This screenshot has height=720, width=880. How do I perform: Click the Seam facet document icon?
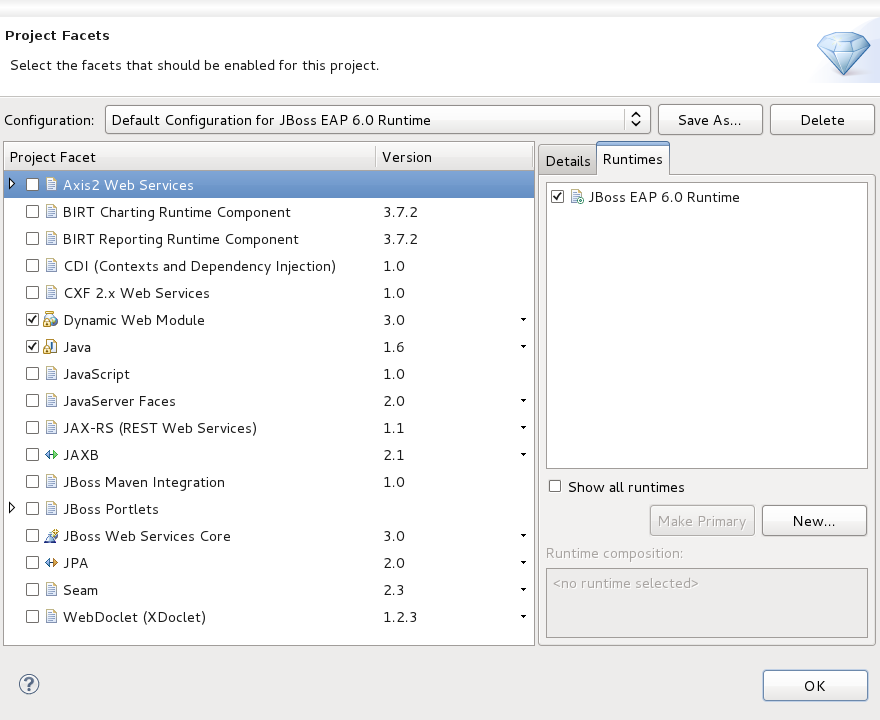(x=51, y=590)
